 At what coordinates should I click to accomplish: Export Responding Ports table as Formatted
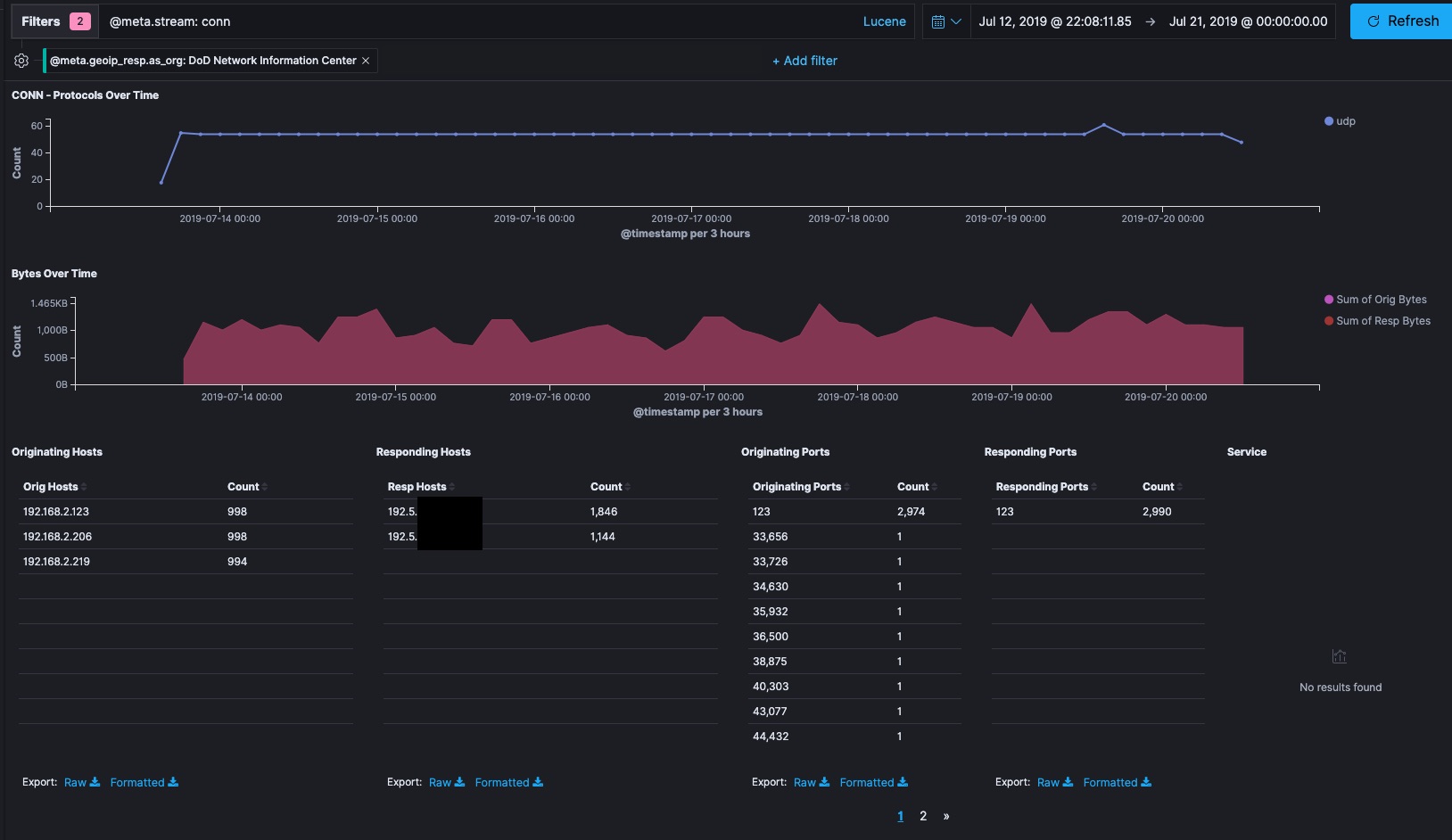1118,783
